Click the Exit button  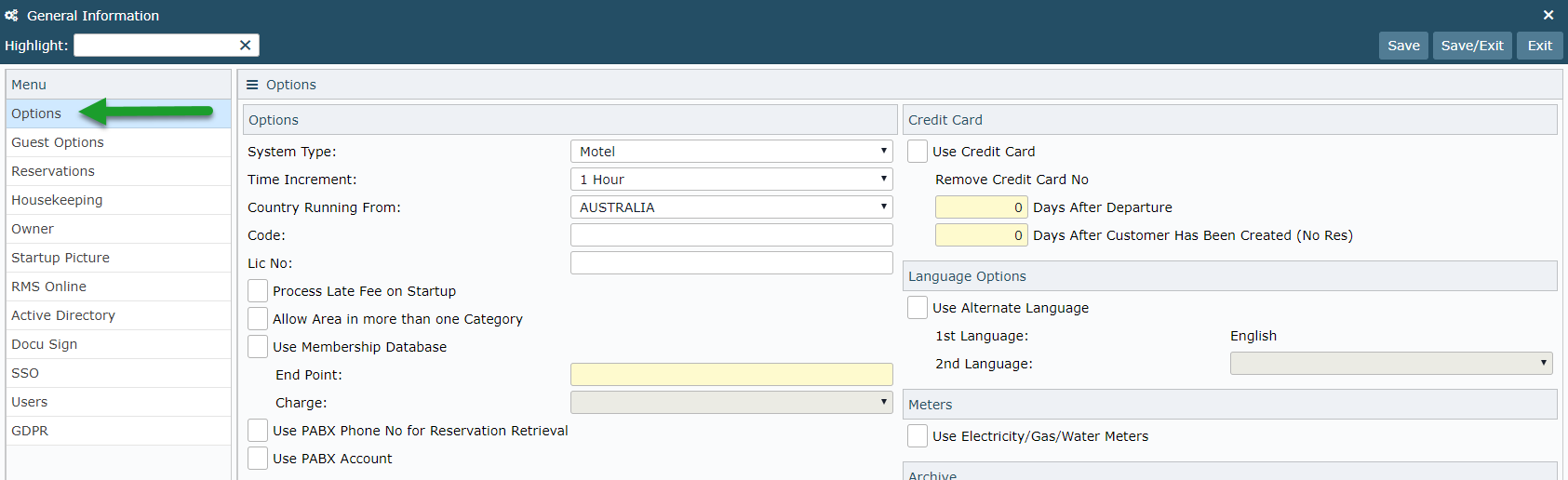(x=1539, y=46)
